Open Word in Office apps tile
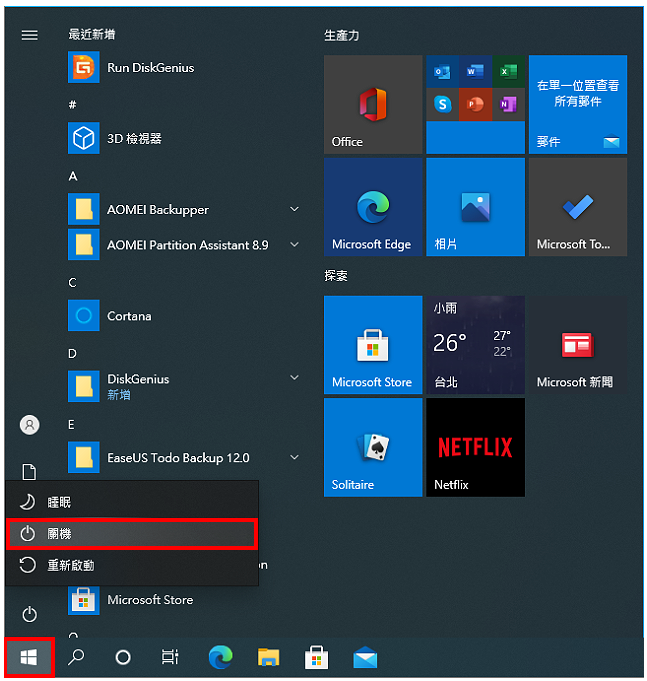Image resolution: width=647 pixels, height=681 pixels. tap(475, 72)
